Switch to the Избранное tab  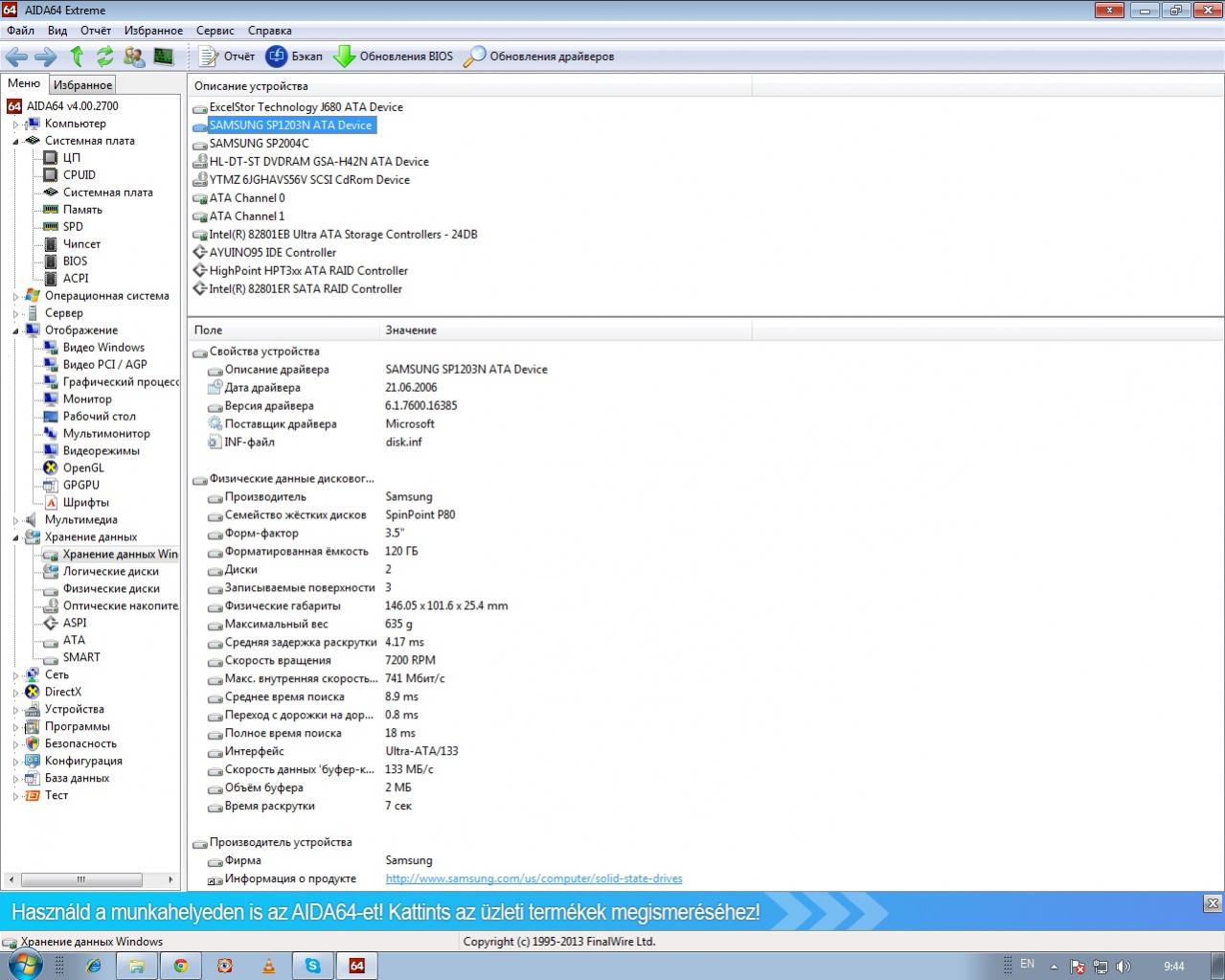coord(82,85)
